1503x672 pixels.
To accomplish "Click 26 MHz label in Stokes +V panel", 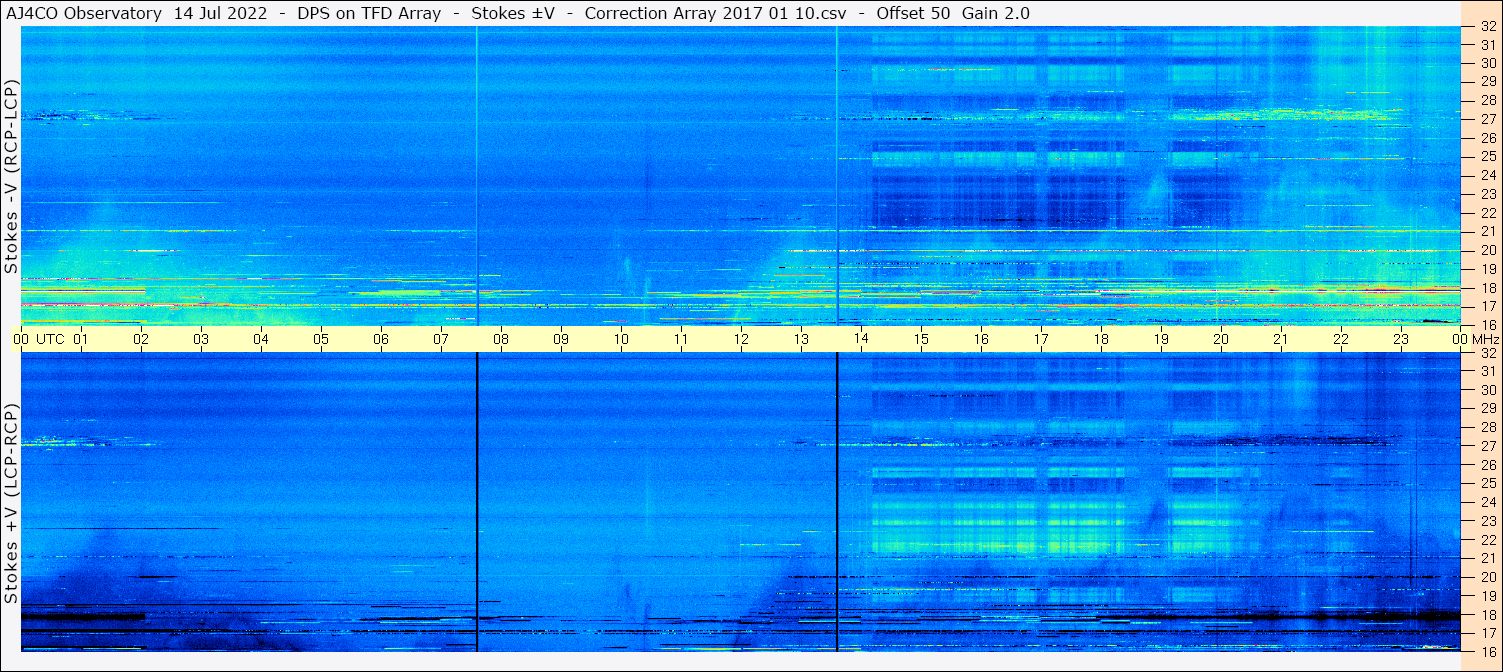I will [x=1488, y=465].
